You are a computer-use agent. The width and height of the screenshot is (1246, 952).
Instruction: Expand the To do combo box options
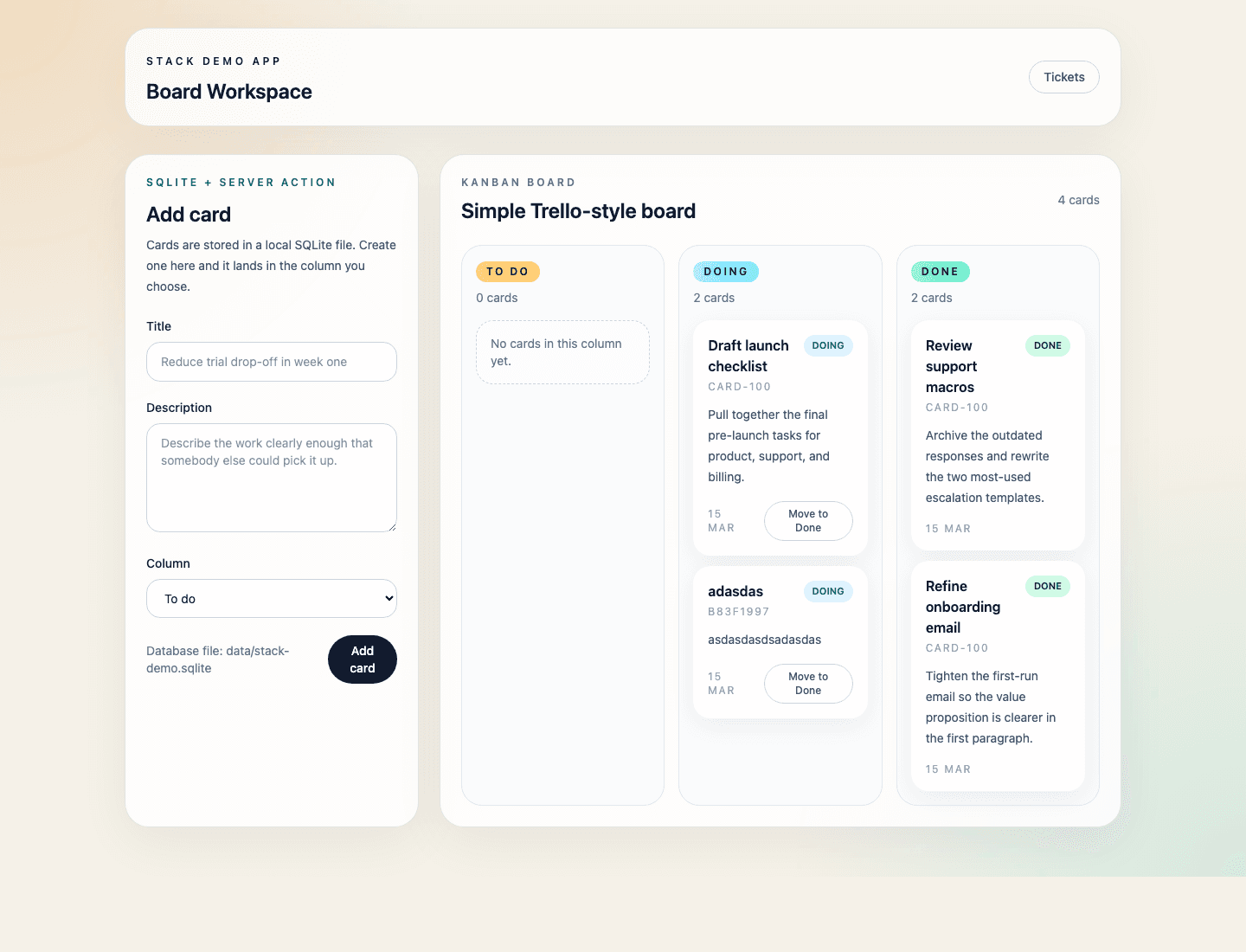271,598
